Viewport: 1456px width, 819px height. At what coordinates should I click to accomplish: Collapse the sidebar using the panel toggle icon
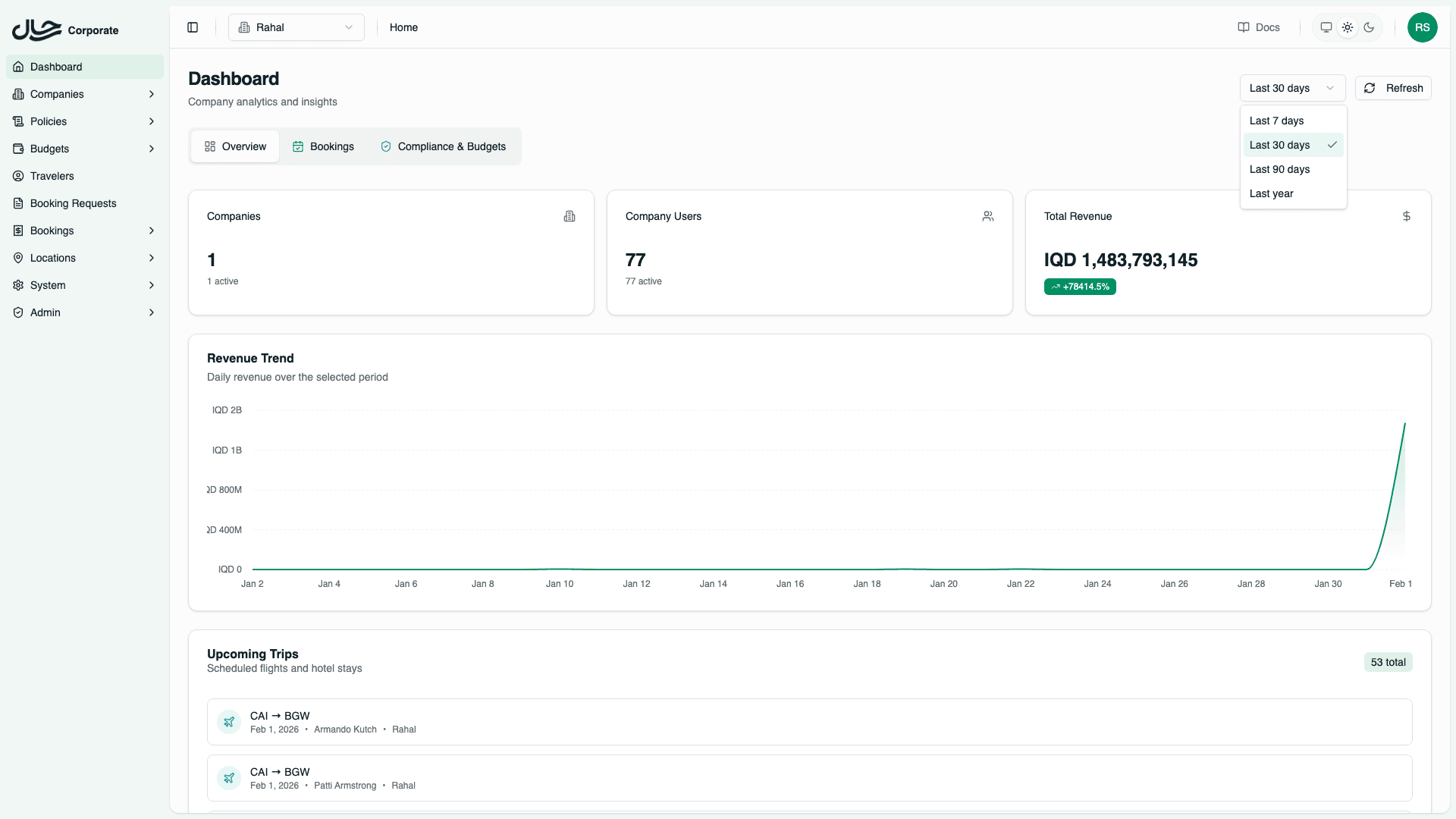pyautogui.click(x=192, y=27)
